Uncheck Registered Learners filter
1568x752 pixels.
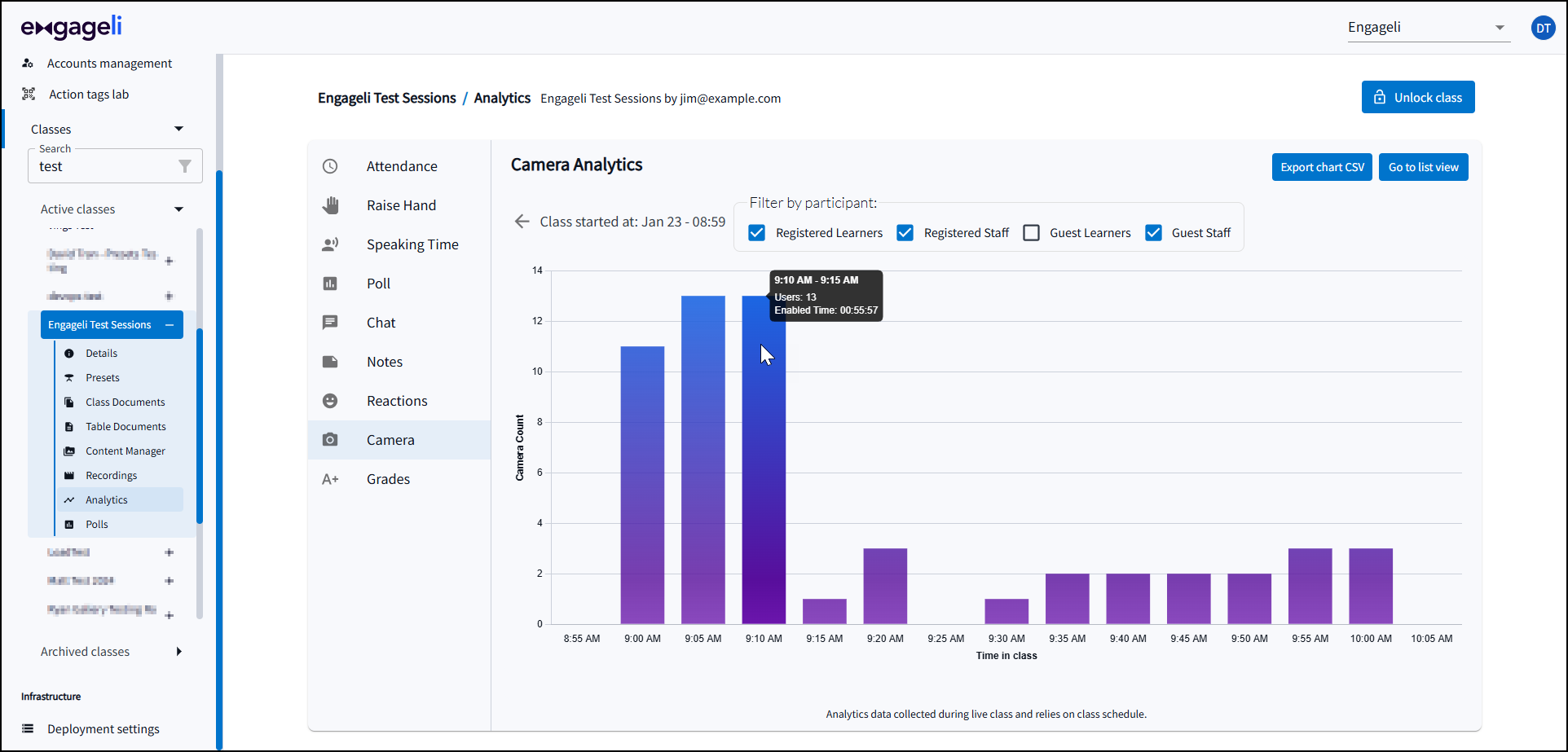click(x=757, y=233)
